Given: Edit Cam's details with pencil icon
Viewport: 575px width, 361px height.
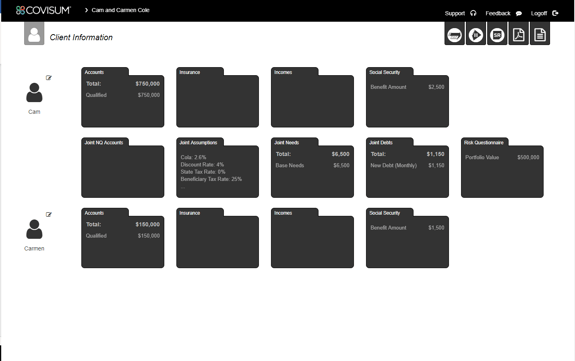Looking at the screenshot, I should (48, 77).
